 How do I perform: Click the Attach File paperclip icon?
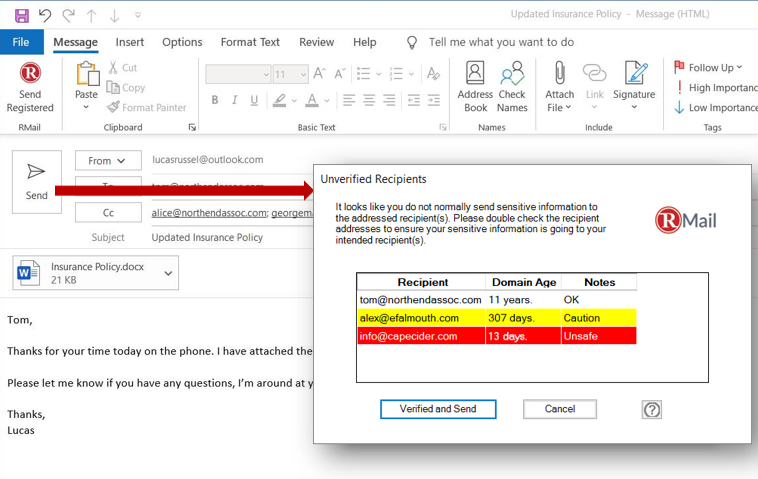pos(559,76)
